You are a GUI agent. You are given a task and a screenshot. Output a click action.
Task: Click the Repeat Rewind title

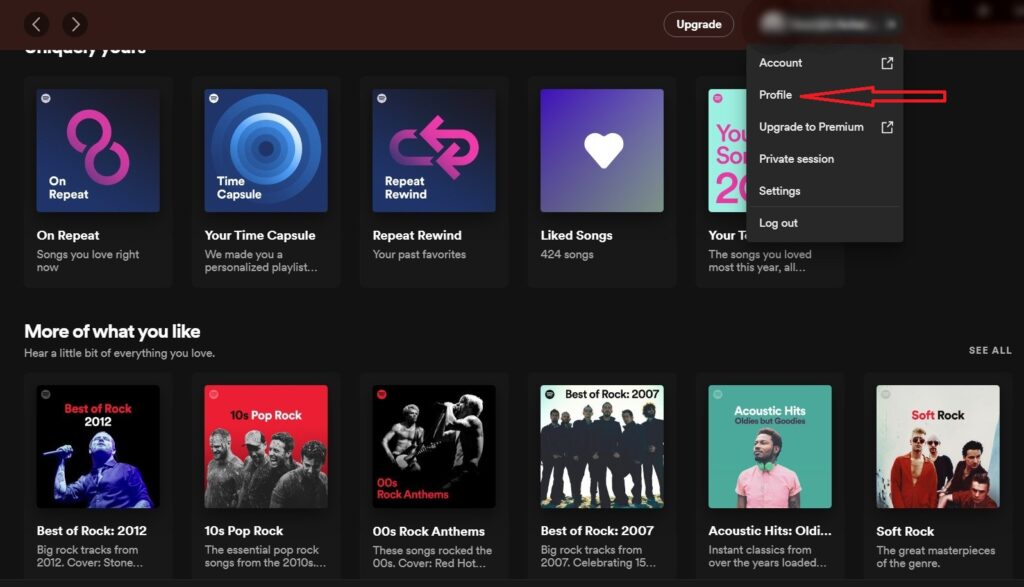[x=417, y=236]
